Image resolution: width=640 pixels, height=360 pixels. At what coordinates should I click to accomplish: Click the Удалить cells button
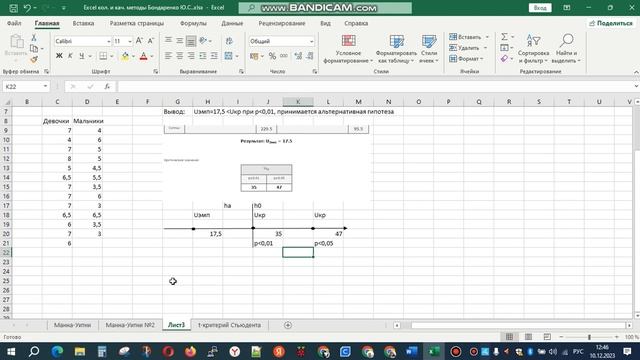[468, 48]
